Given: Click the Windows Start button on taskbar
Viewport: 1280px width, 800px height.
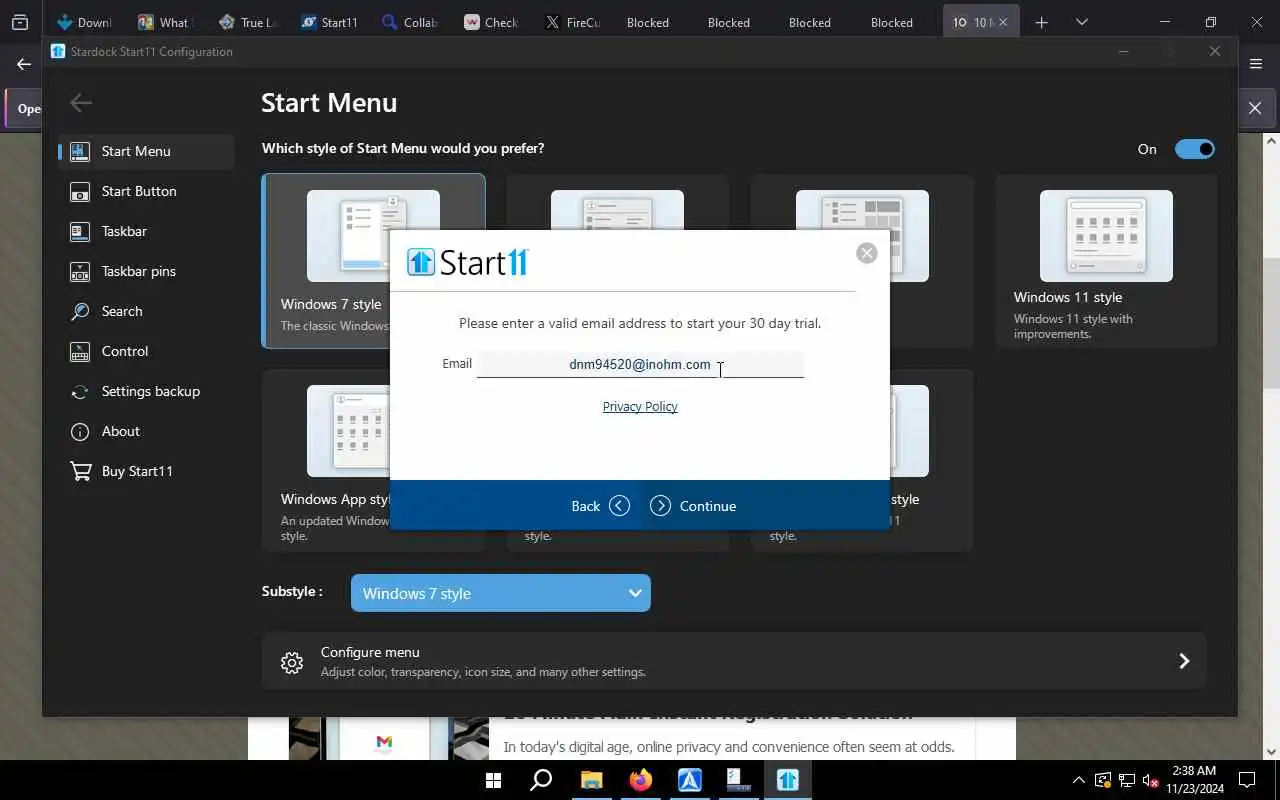Looking at the screenshot, I should (493, 780).
